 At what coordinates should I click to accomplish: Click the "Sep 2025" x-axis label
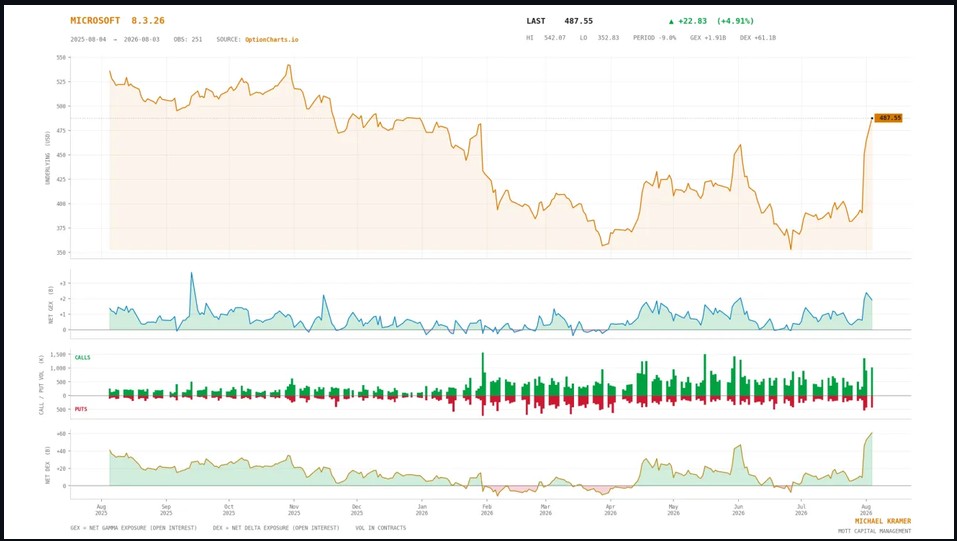pos(166,510)
